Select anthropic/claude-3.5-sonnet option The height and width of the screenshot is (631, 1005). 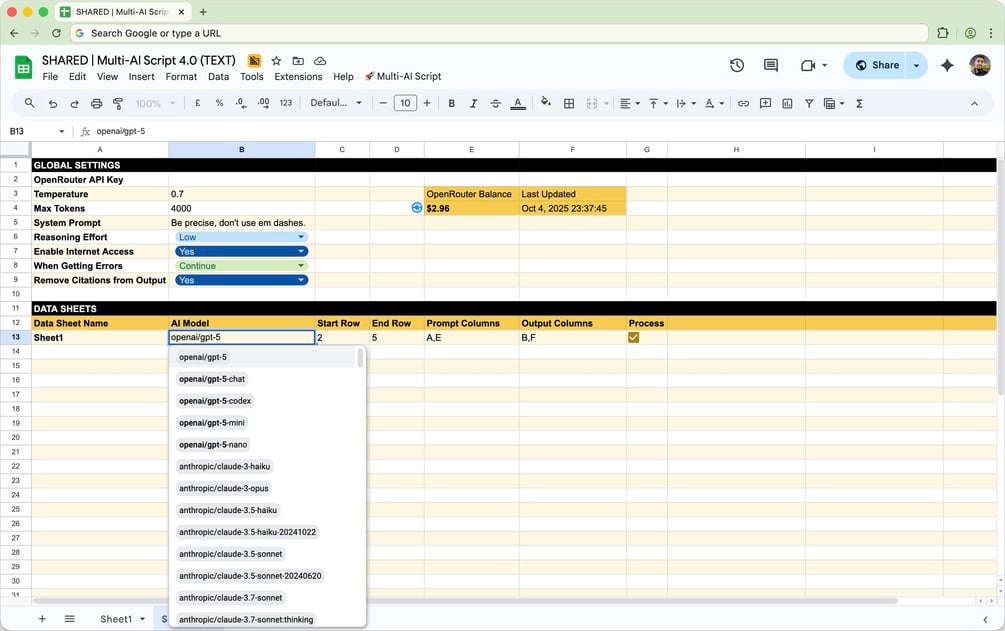click(x=231, y=554)
